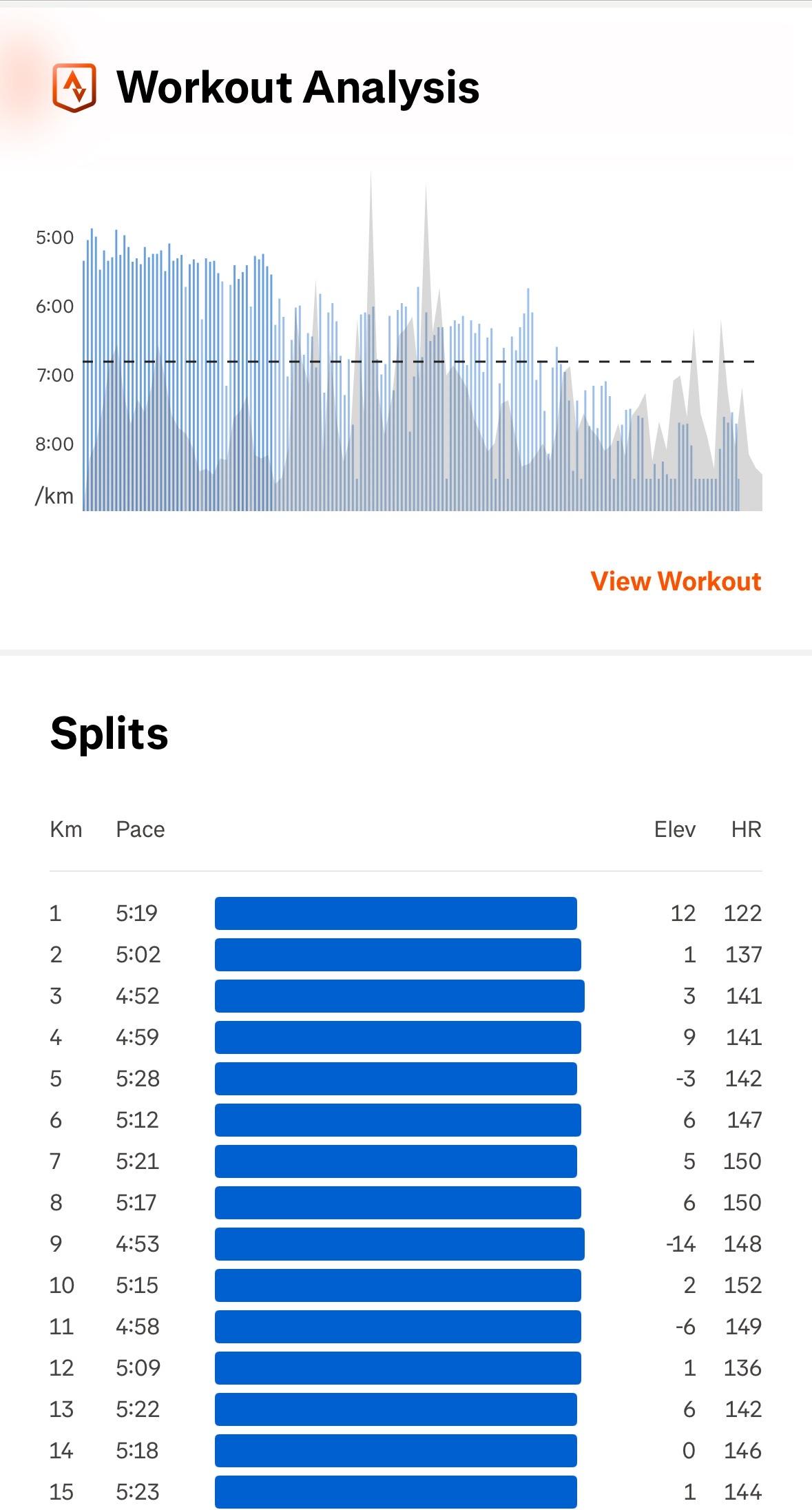Select the kilometer 1 split bar
The height and width of the screenshot is (1510, 812).
pyautogui.click(x=396, y=913)
